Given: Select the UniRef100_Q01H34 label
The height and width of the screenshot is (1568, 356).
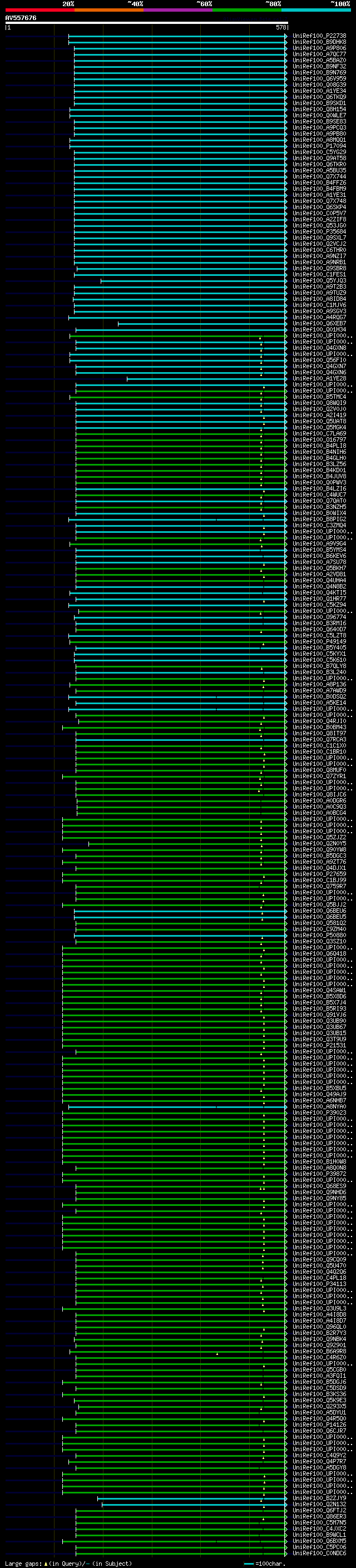Looking at the screenshot, I should click(x=319, y=330).
